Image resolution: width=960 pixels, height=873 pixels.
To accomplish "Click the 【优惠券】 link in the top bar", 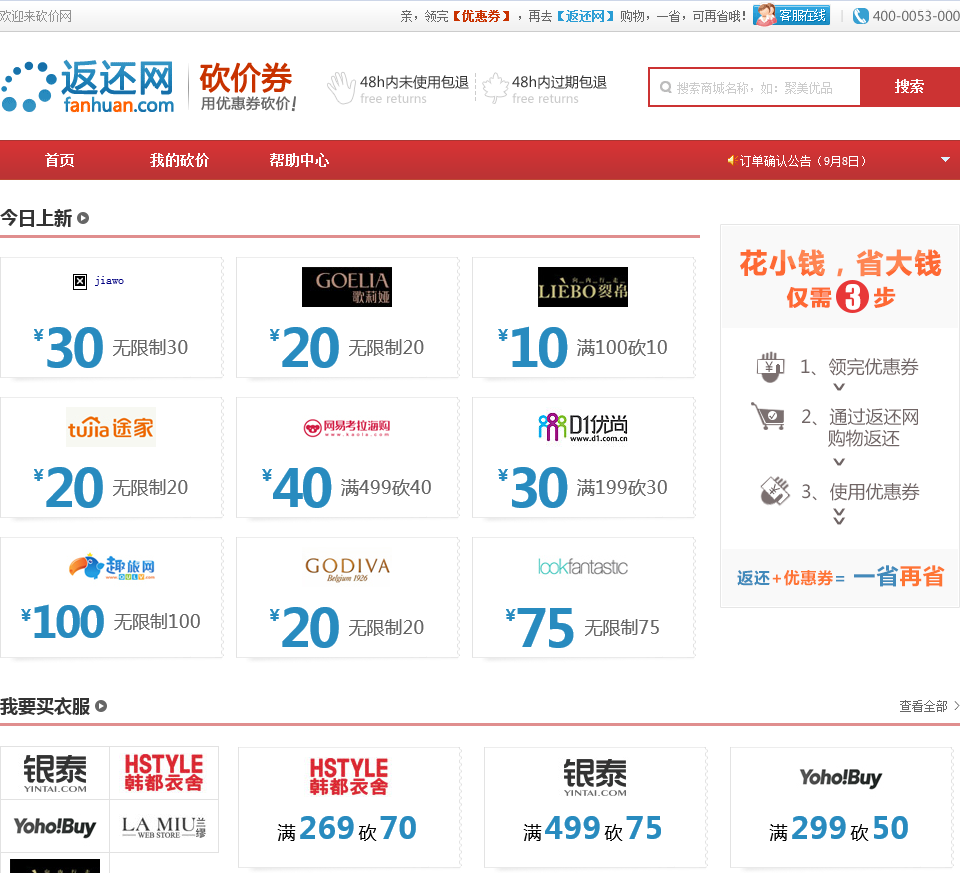I will tap(481, 17).
